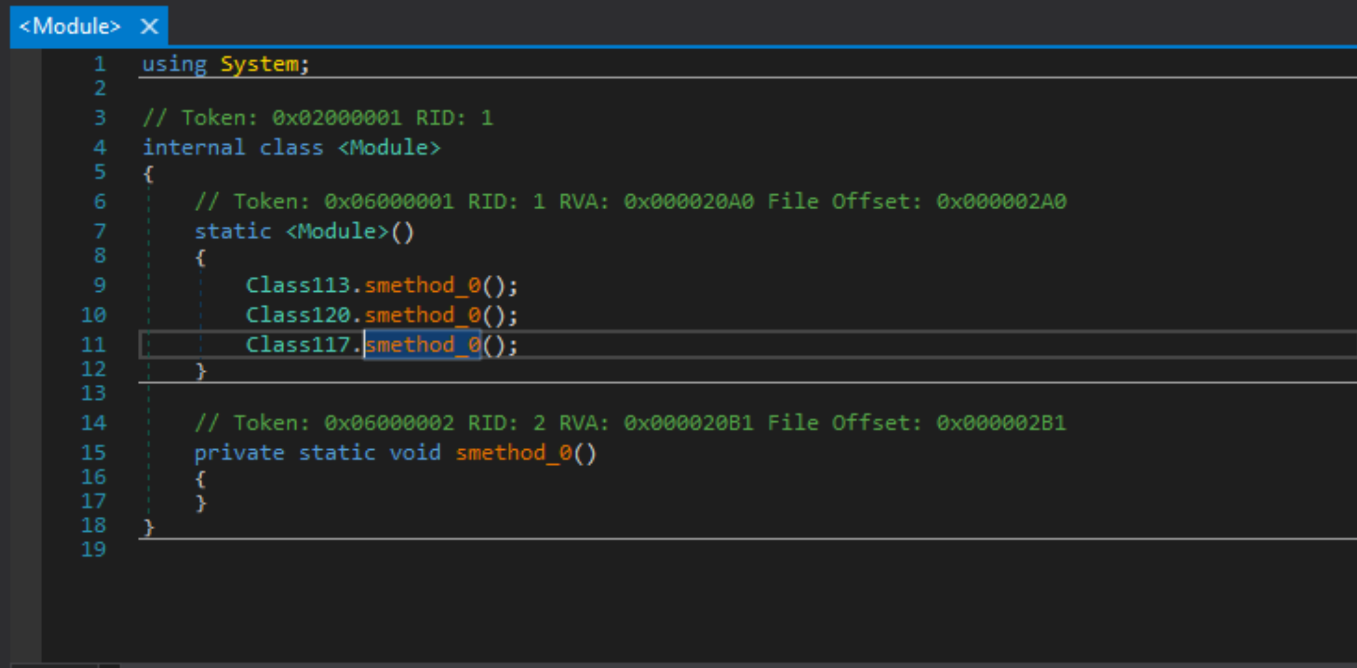Click the 'internal' keyword on line 4
The height and width of the screenshot is (668, 1357).
[194, 148]
